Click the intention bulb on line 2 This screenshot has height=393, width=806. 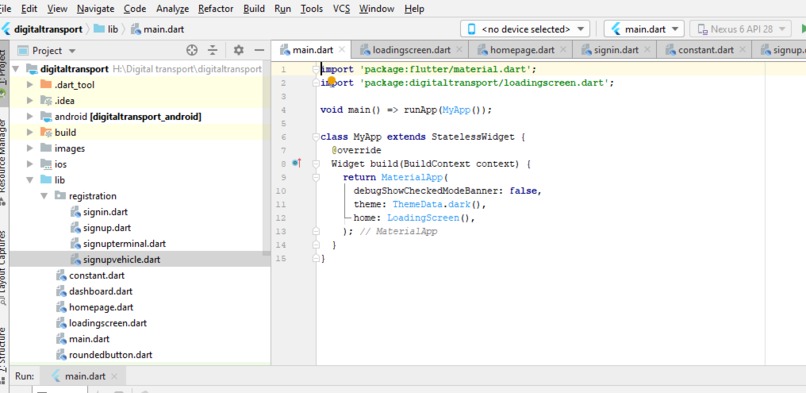click(x=331, y=81)
